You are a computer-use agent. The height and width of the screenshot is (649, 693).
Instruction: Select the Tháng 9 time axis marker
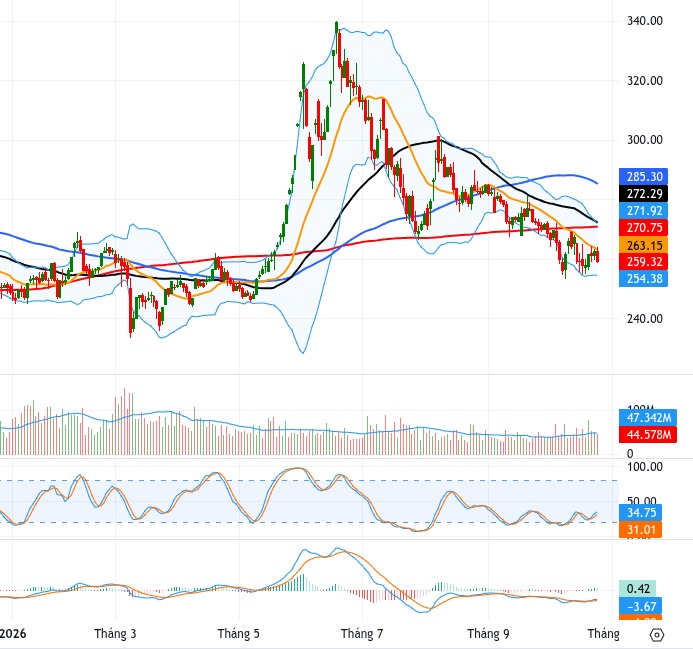488,634
